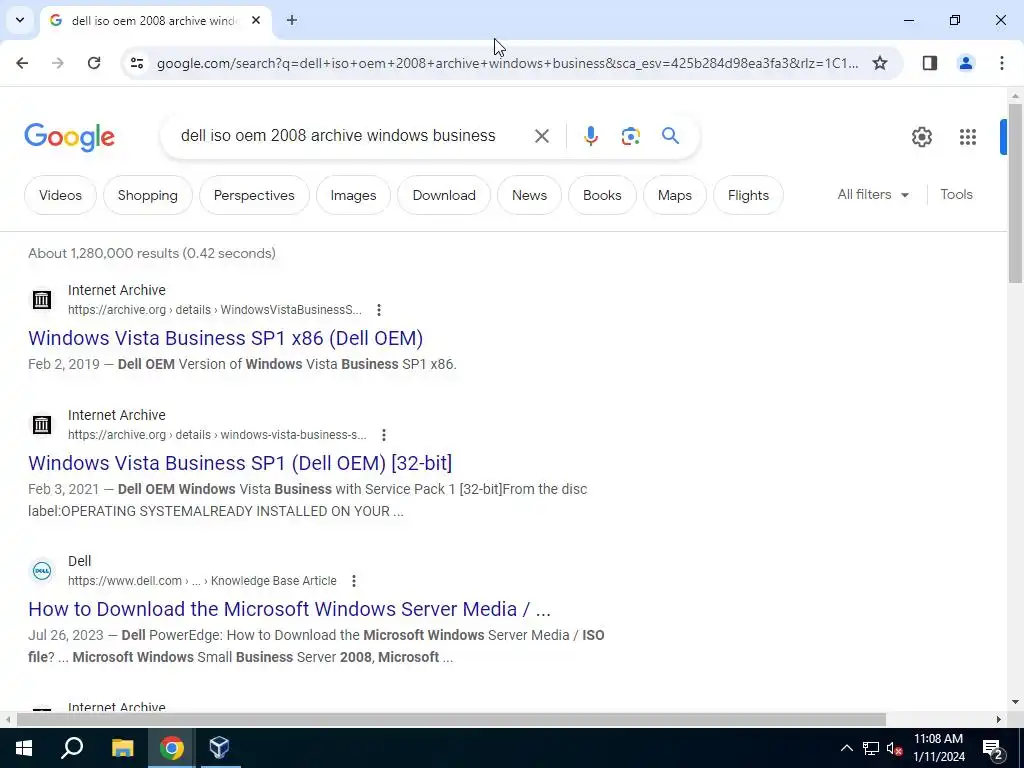1024x768 pixels.
Task: Start voice search with the microphone
Action: (x=590, y=136)
